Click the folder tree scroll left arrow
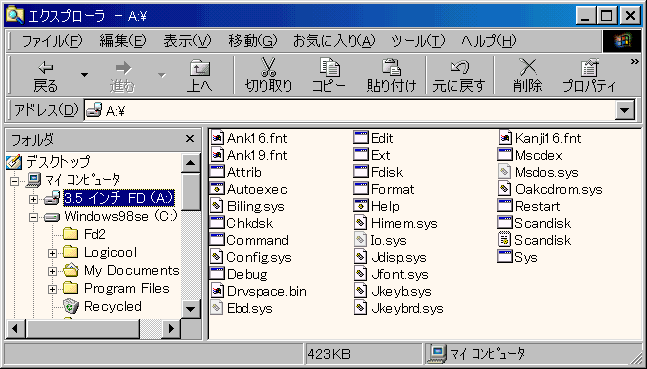Viewport: 647px width, 369px height. click(x=15, y=329)
